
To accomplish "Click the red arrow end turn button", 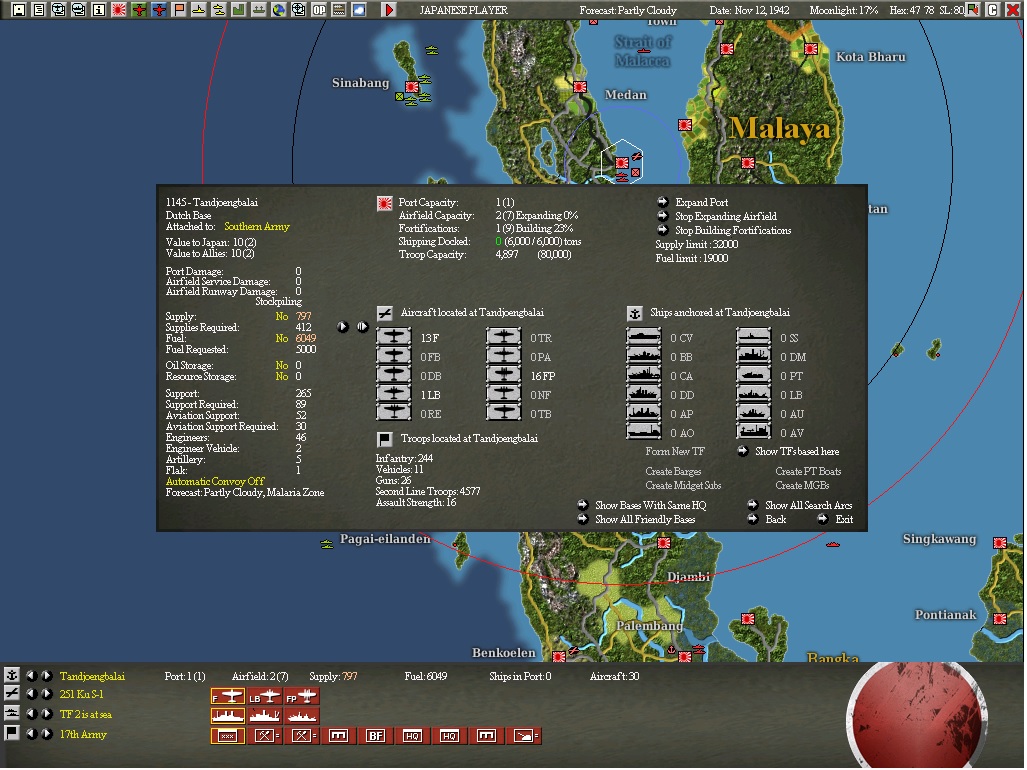I will point(389,10).
